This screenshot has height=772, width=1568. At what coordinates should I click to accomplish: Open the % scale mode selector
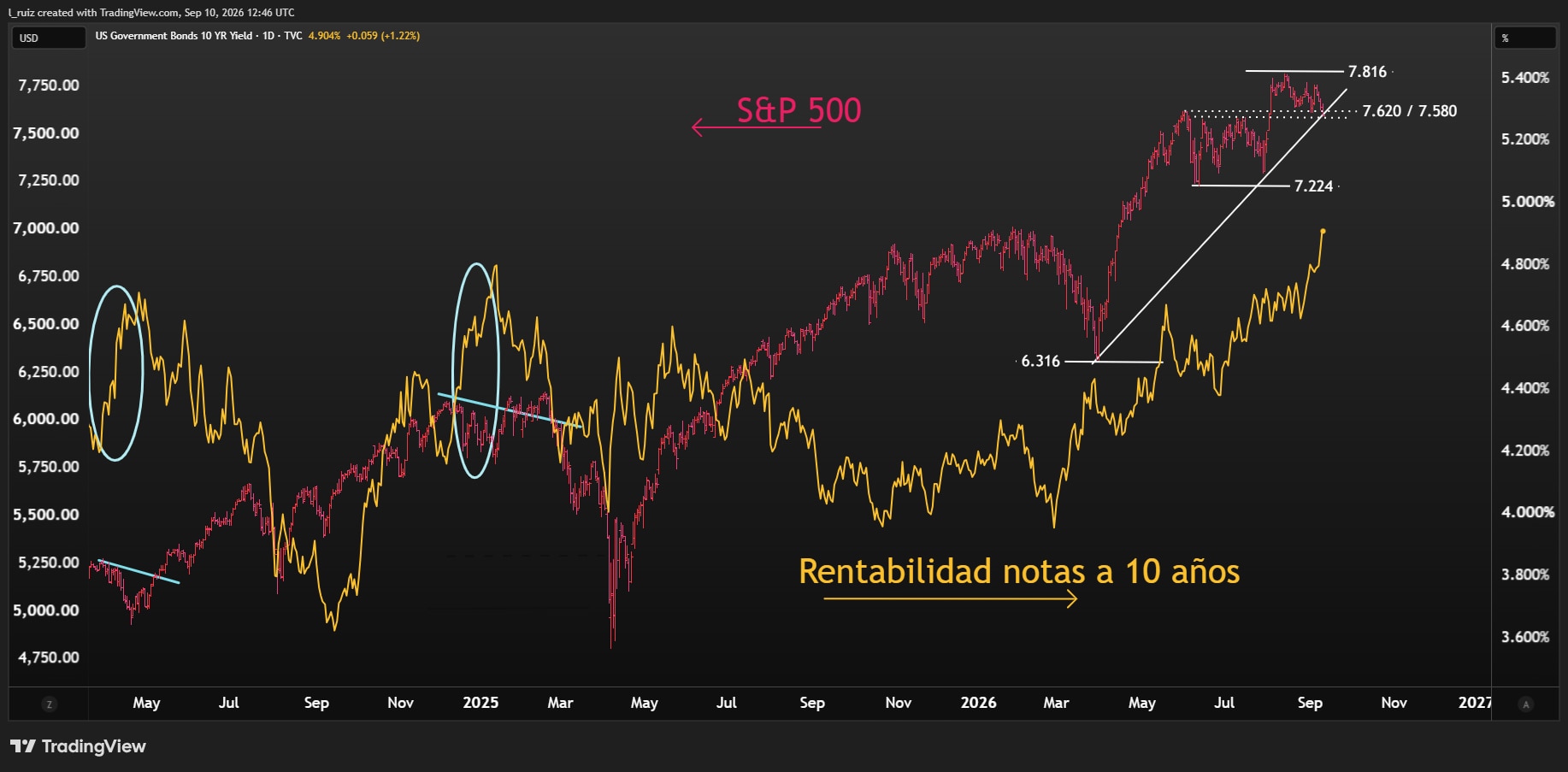(1524, 38)
